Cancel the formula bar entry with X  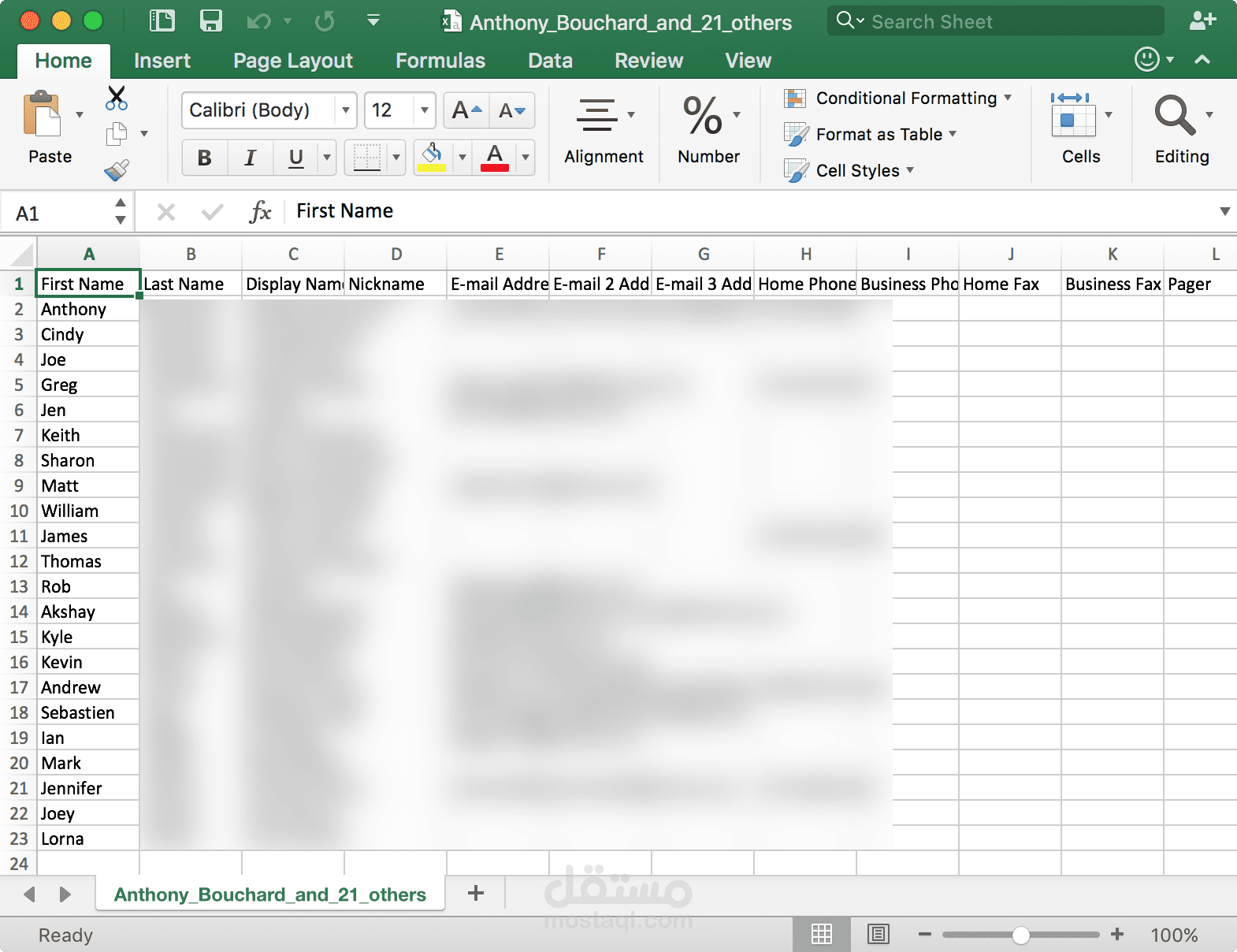point(166,211)
